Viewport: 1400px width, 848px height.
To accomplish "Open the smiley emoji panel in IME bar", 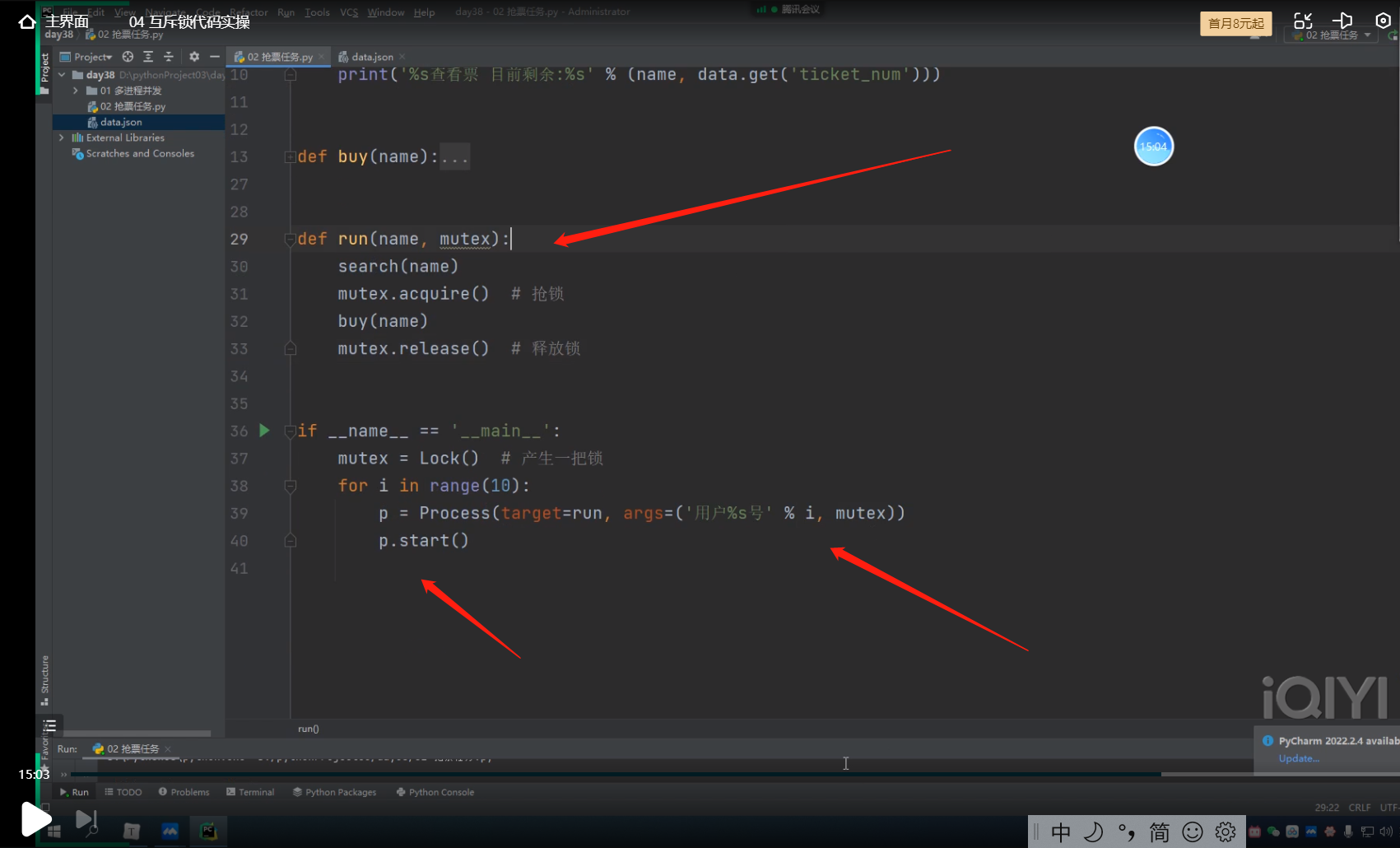I will coord(1193,832).
